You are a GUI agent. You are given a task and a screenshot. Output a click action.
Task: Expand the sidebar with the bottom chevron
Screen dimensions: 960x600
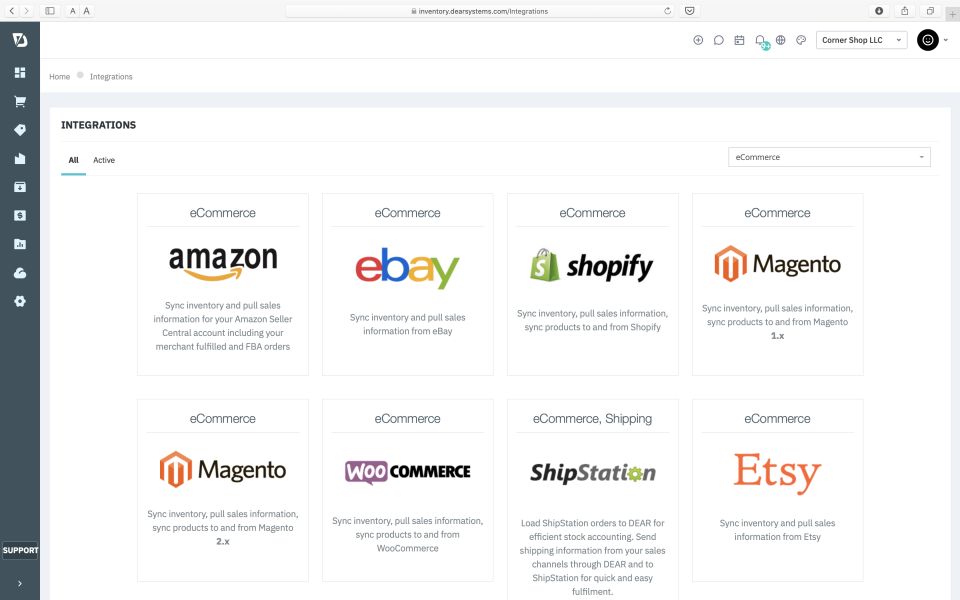click(x=20, y=583)
